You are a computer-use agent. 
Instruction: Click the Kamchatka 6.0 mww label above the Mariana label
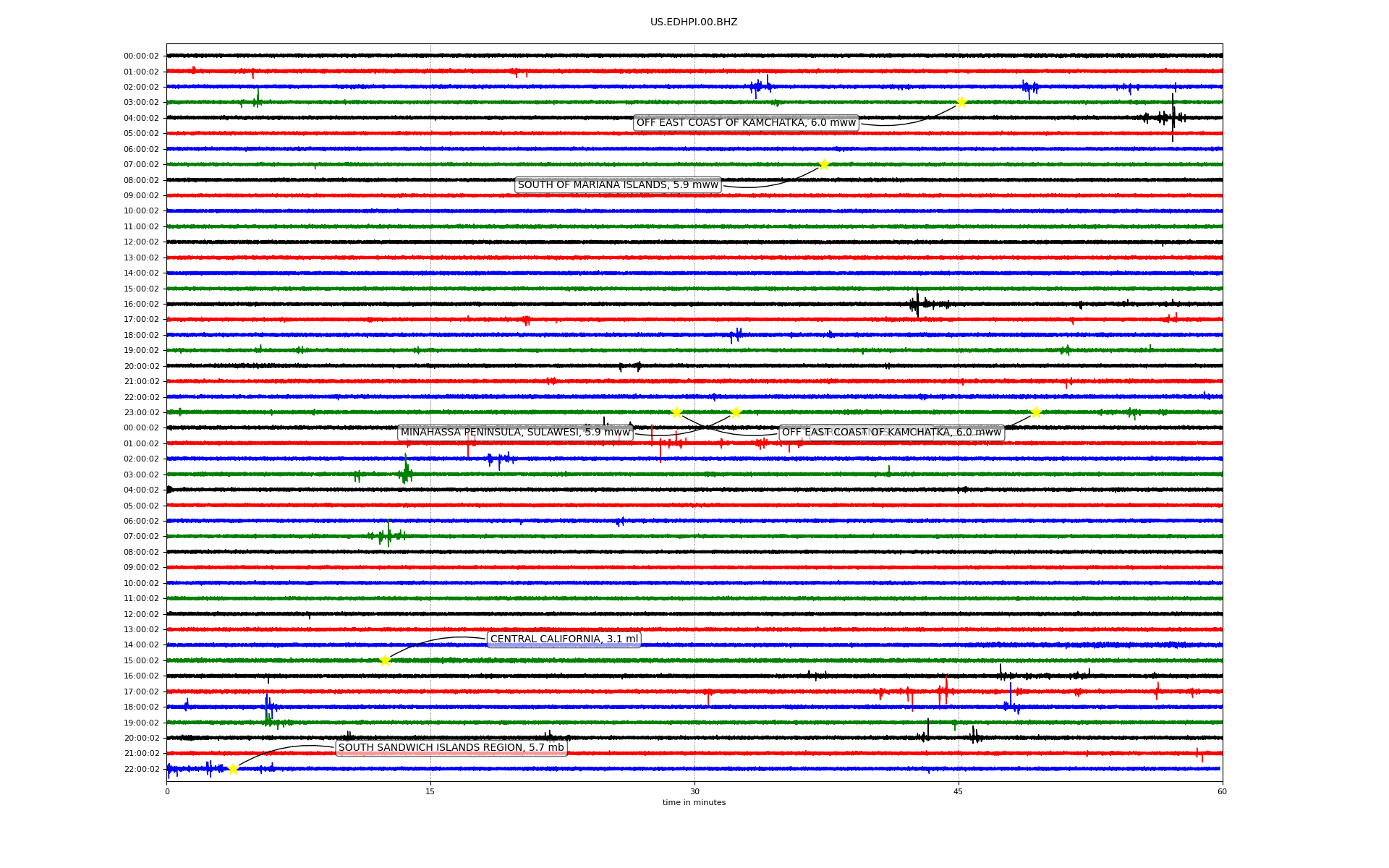click(746, 123)
